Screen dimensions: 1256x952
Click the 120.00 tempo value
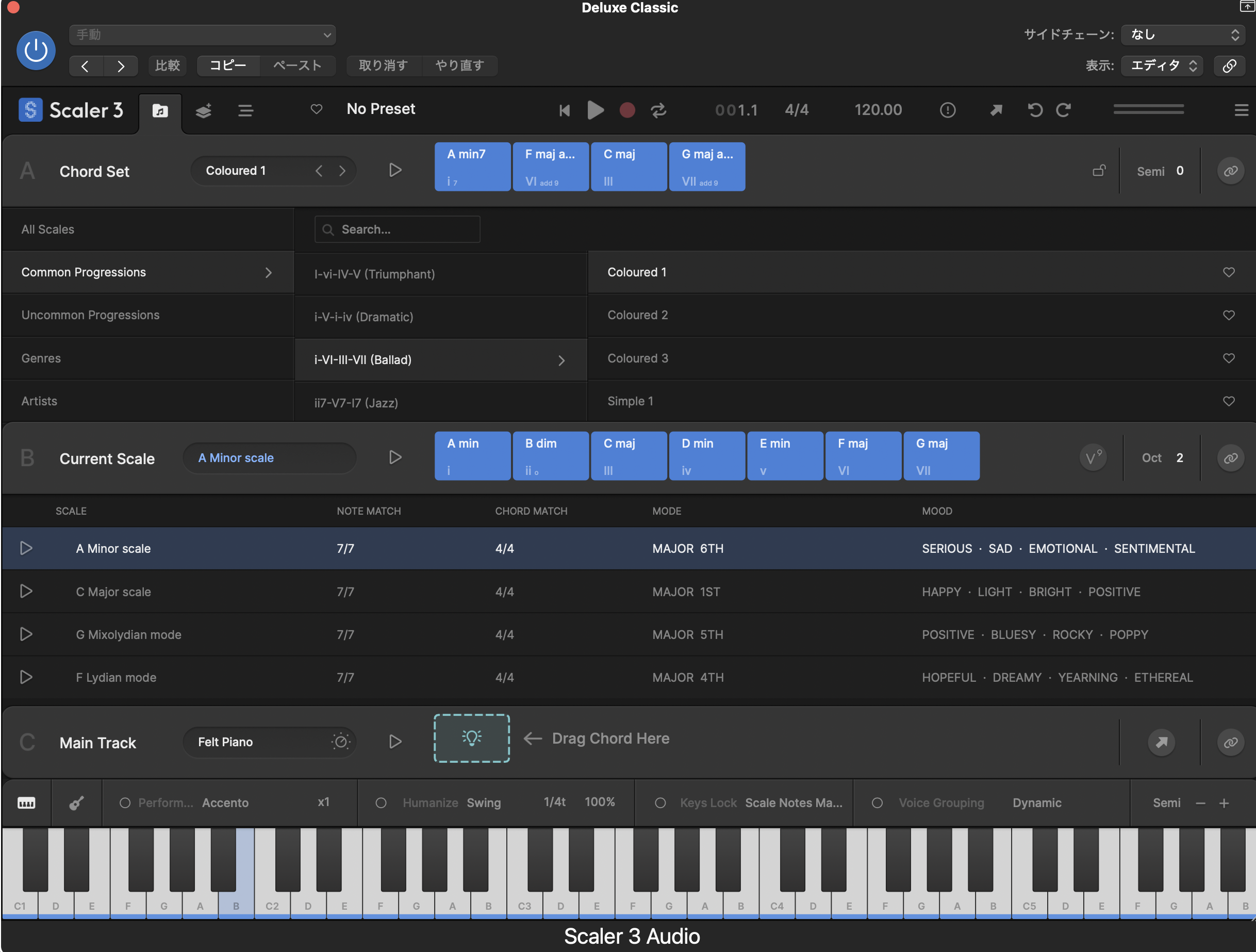pos(878,110)
